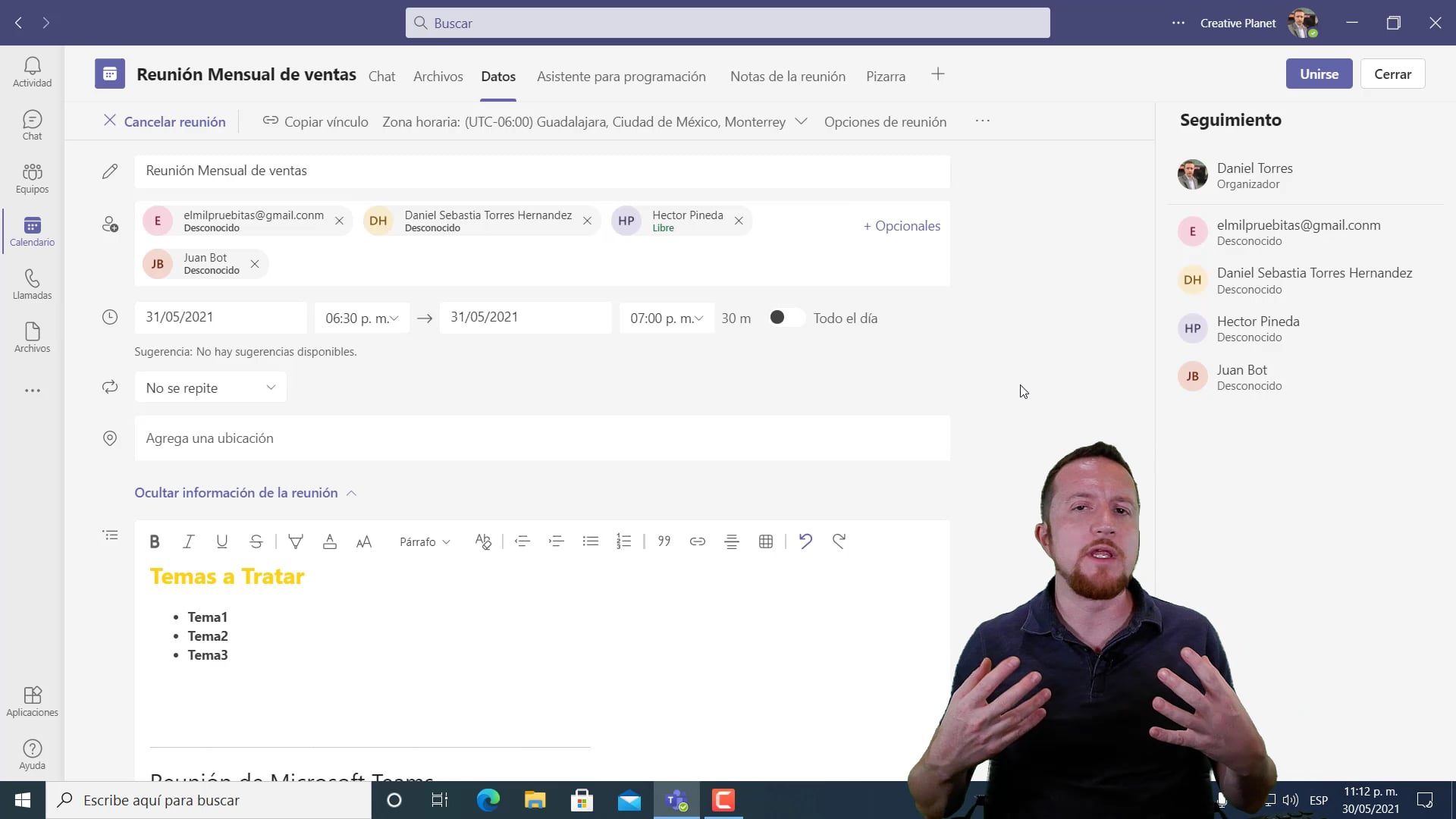The image size is (1456, 819).
Task: Toggle the bulleted list icon
Action: (591, 541)
